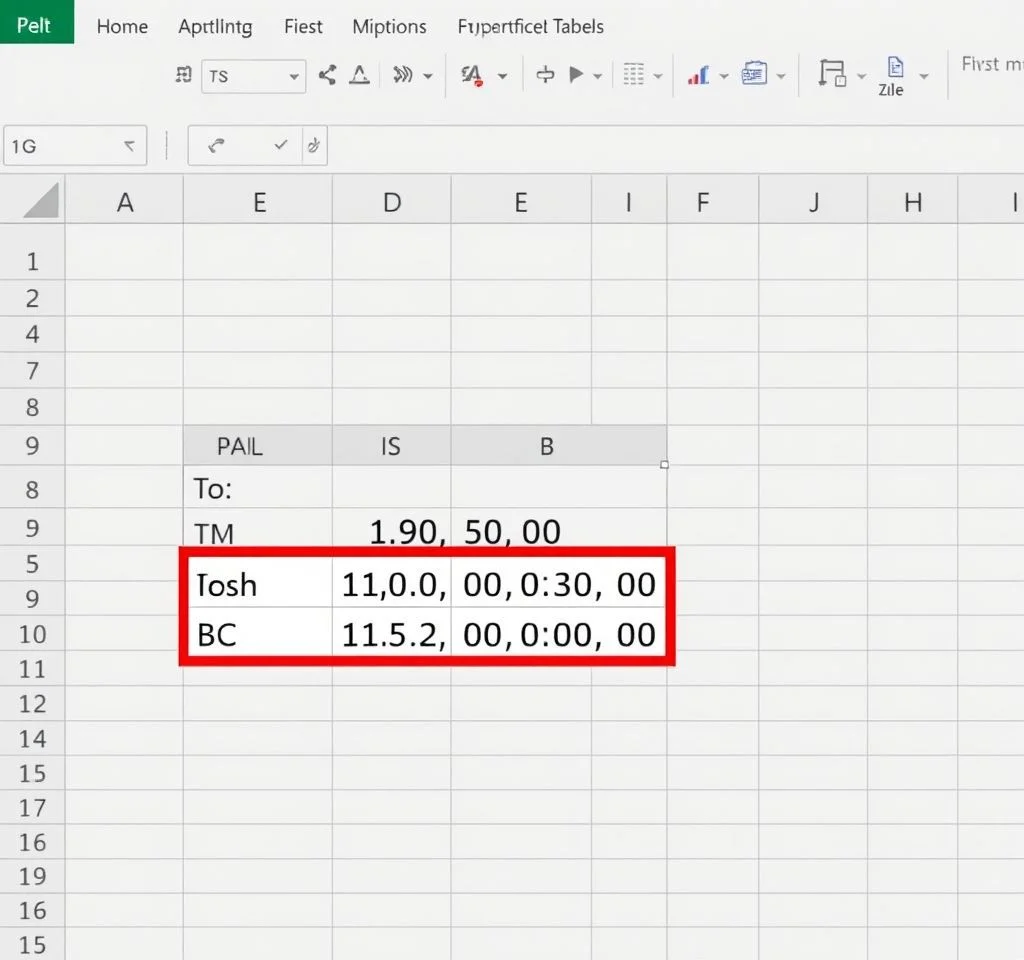Open the Home tab

tap(123, 27)
